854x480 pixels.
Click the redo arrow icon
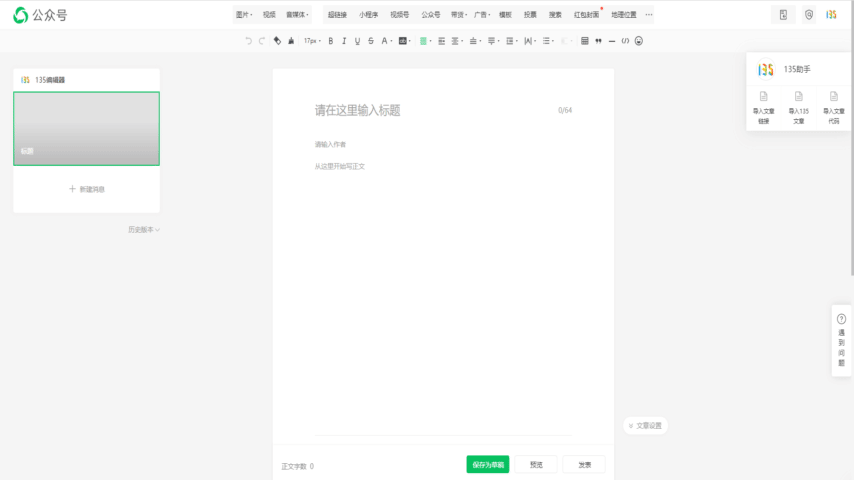tap(262, 41)
